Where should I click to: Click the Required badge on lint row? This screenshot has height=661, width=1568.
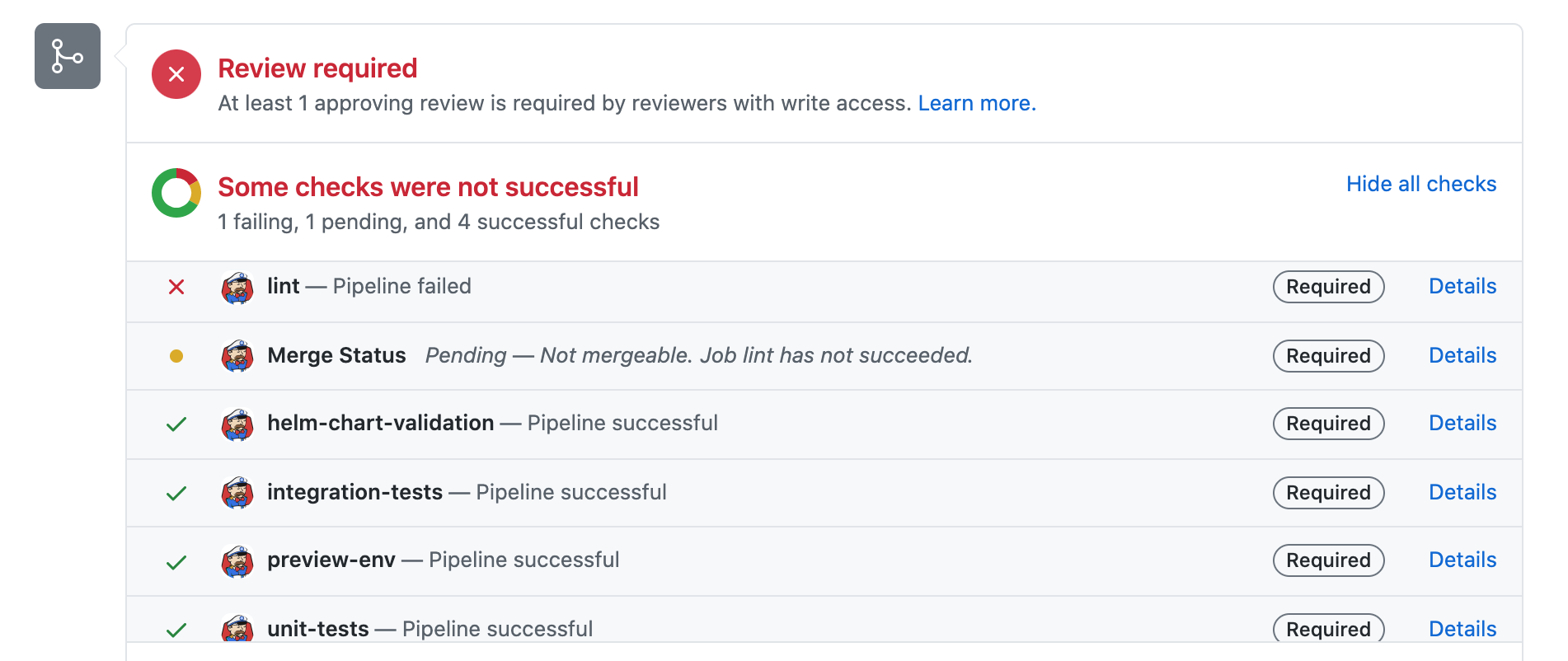pyautogui.click(x=1327, y=287)
